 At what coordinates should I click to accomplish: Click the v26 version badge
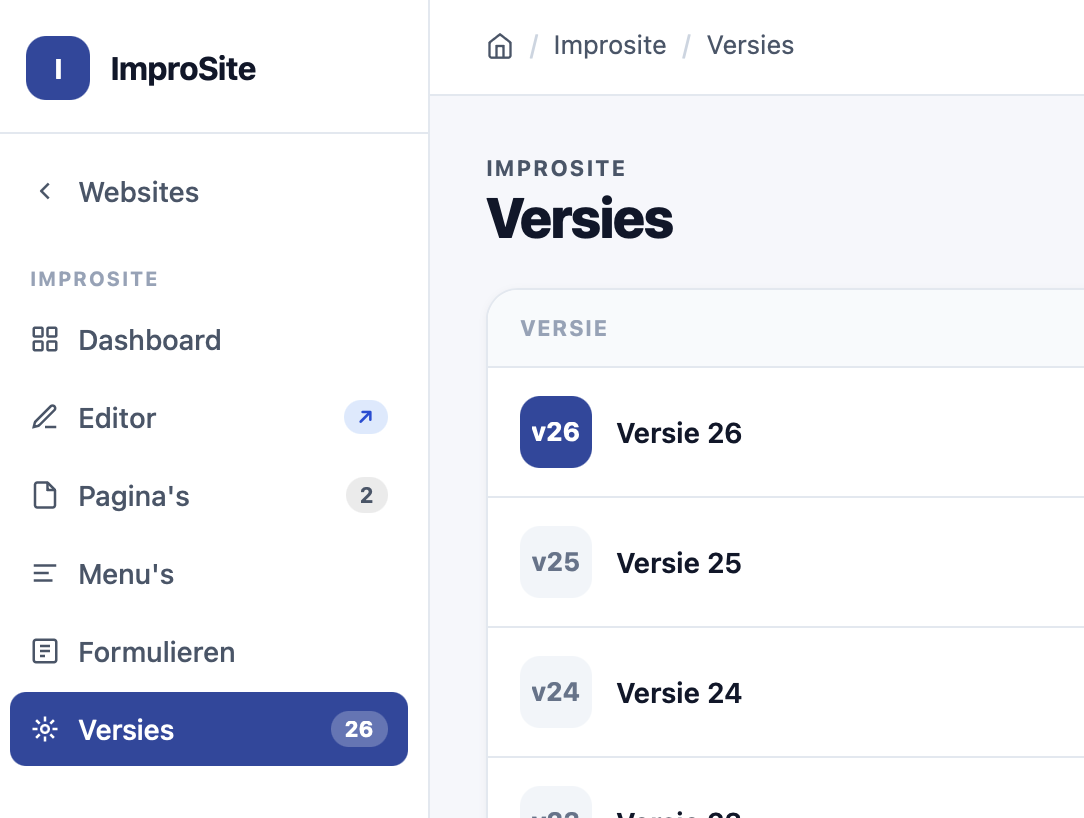click(x=556, y=432)
